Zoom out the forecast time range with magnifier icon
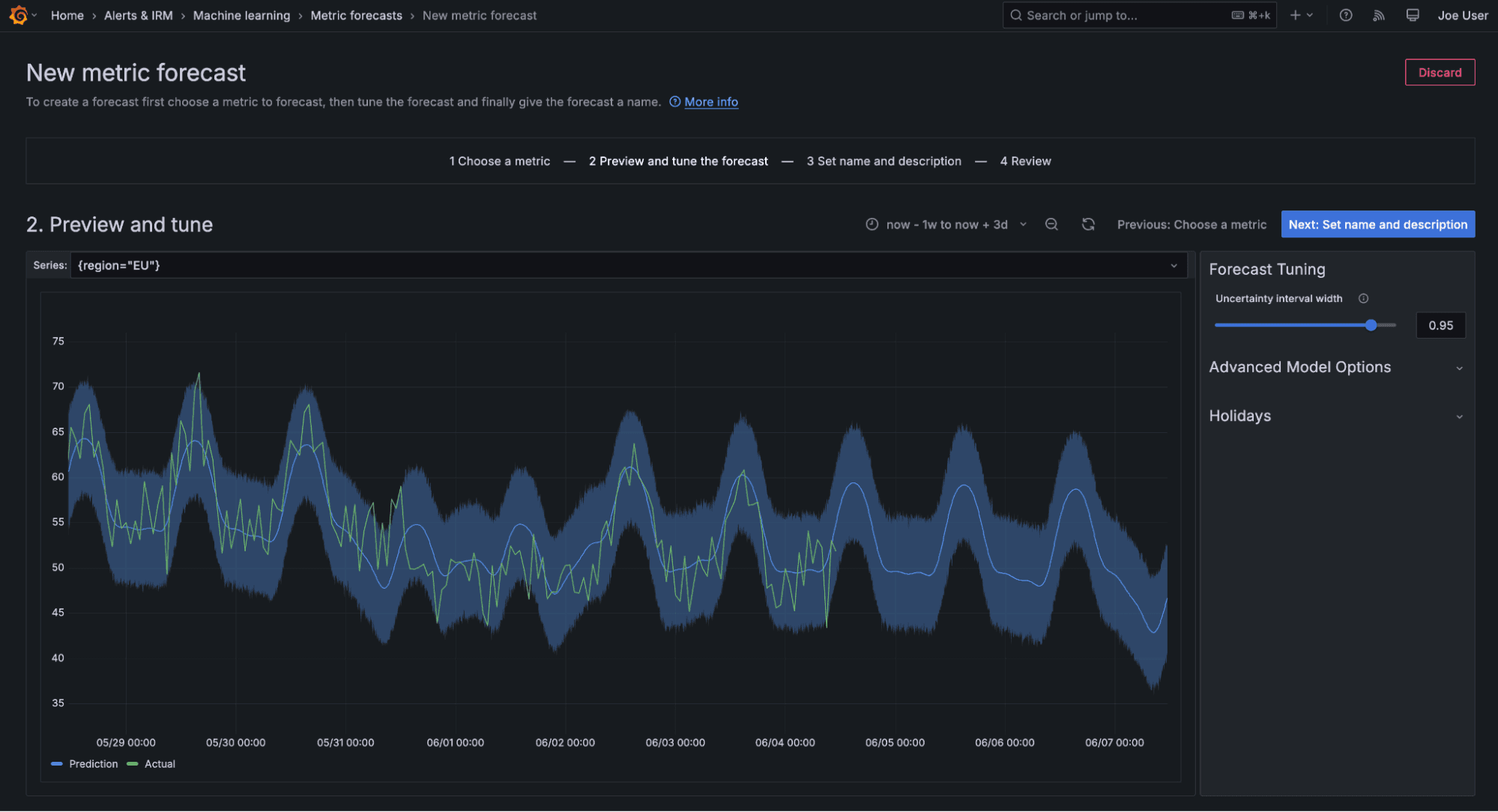 [x=1051, y=224]
